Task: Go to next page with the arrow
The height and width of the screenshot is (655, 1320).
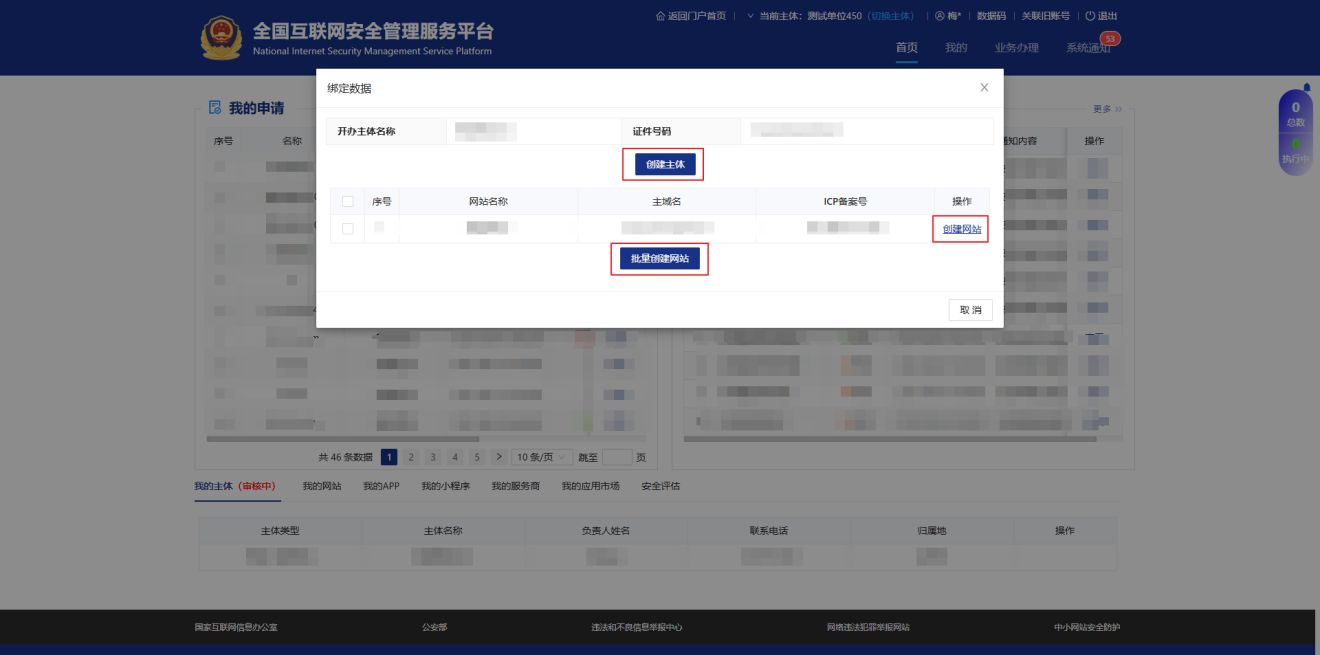Action: 499,457
